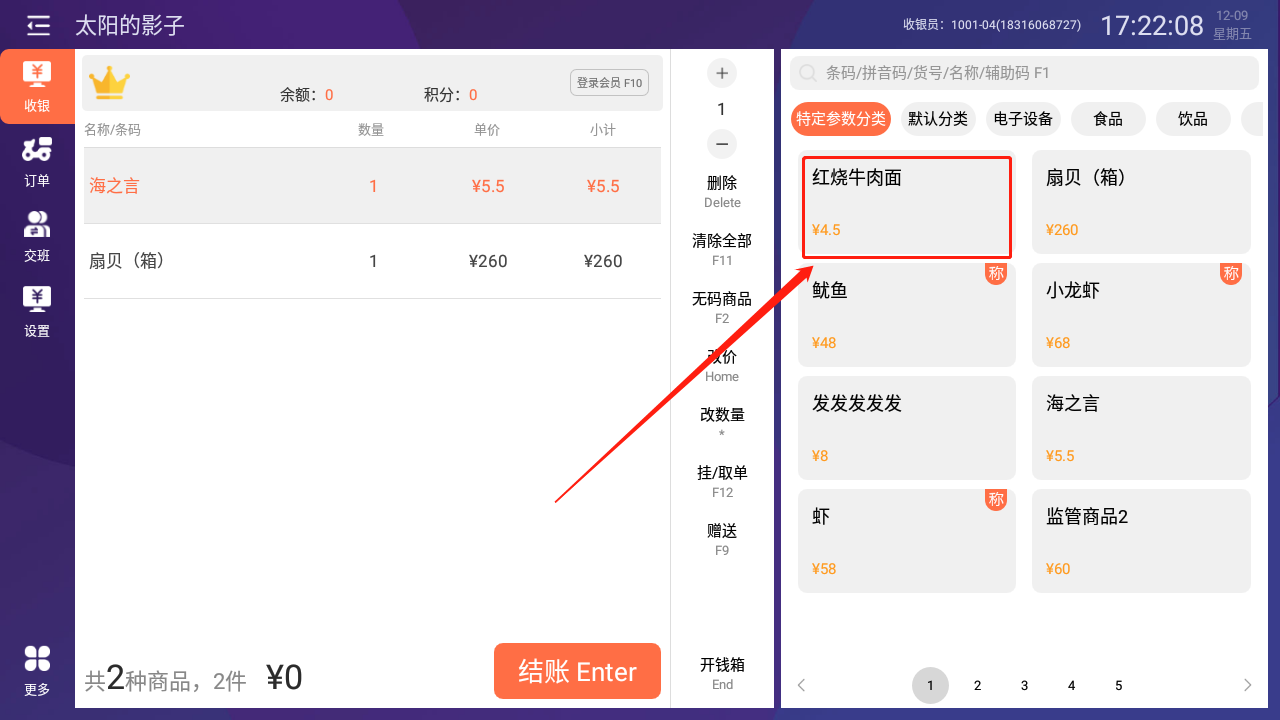Select the 海之言 row in the cart
The image size is (1280, 720).
372,186
